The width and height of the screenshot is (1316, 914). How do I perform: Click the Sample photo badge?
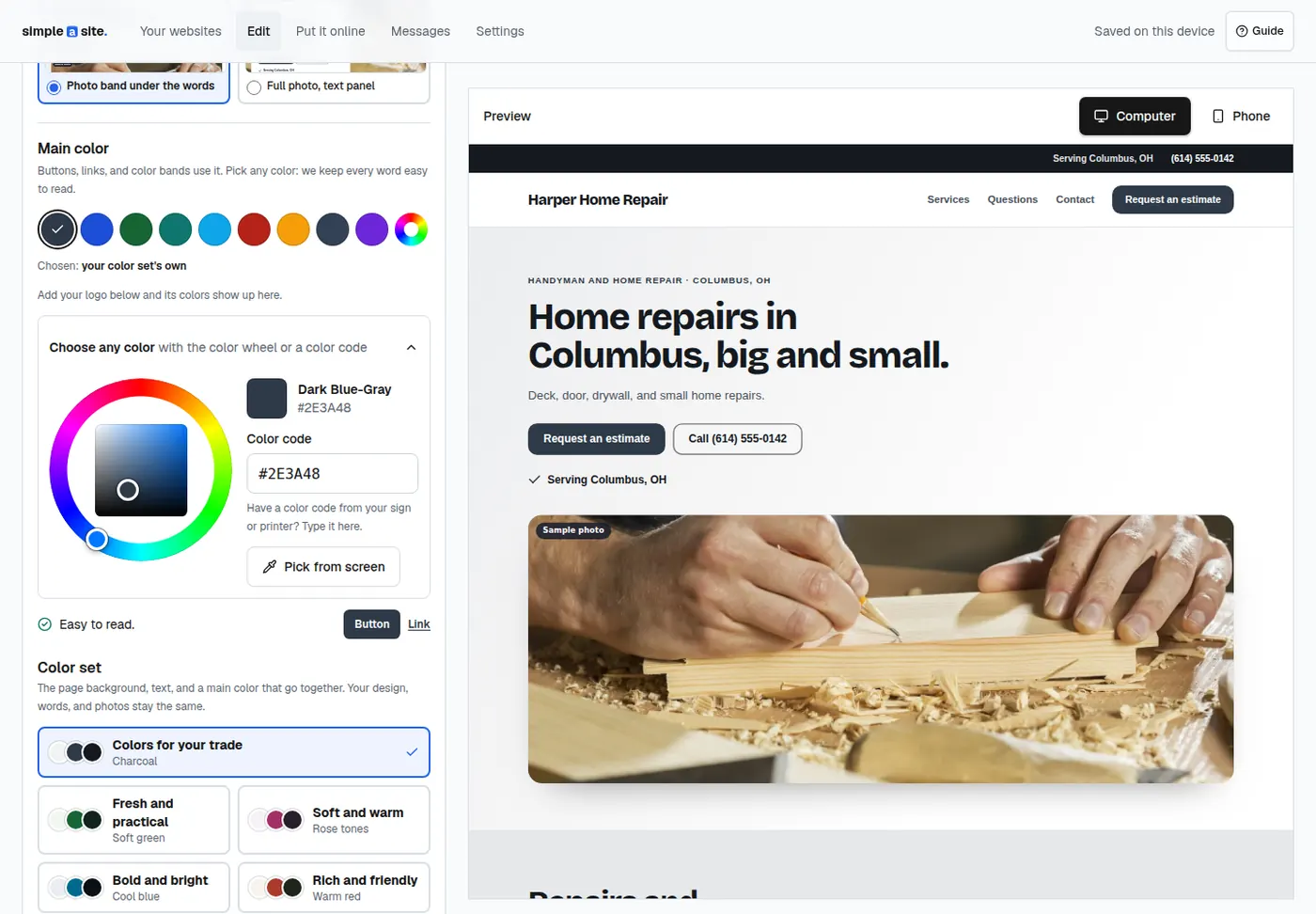click(x=573, y=530)
